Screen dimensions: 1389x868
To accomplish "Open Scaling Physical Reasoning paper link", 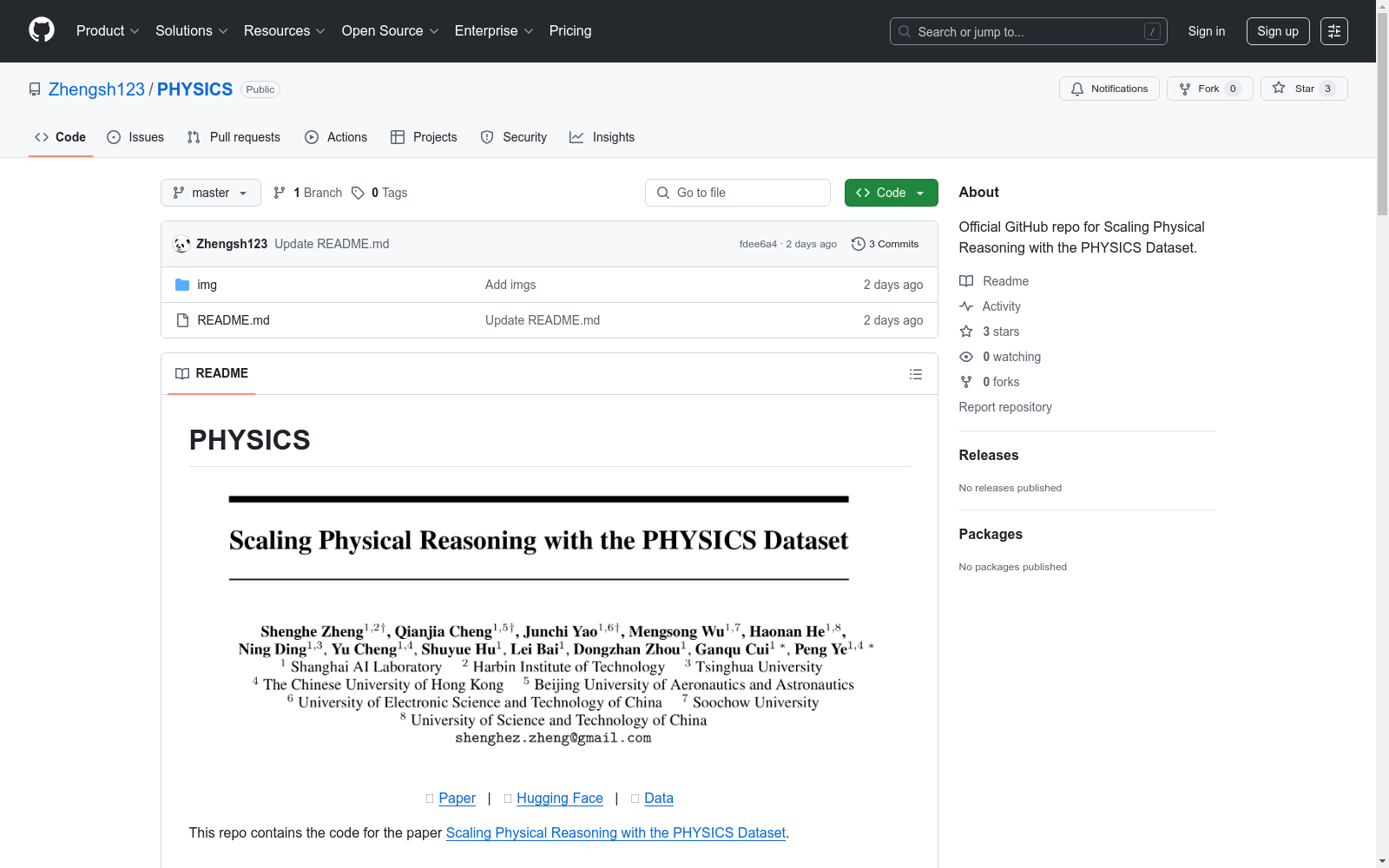I will 616,832.
